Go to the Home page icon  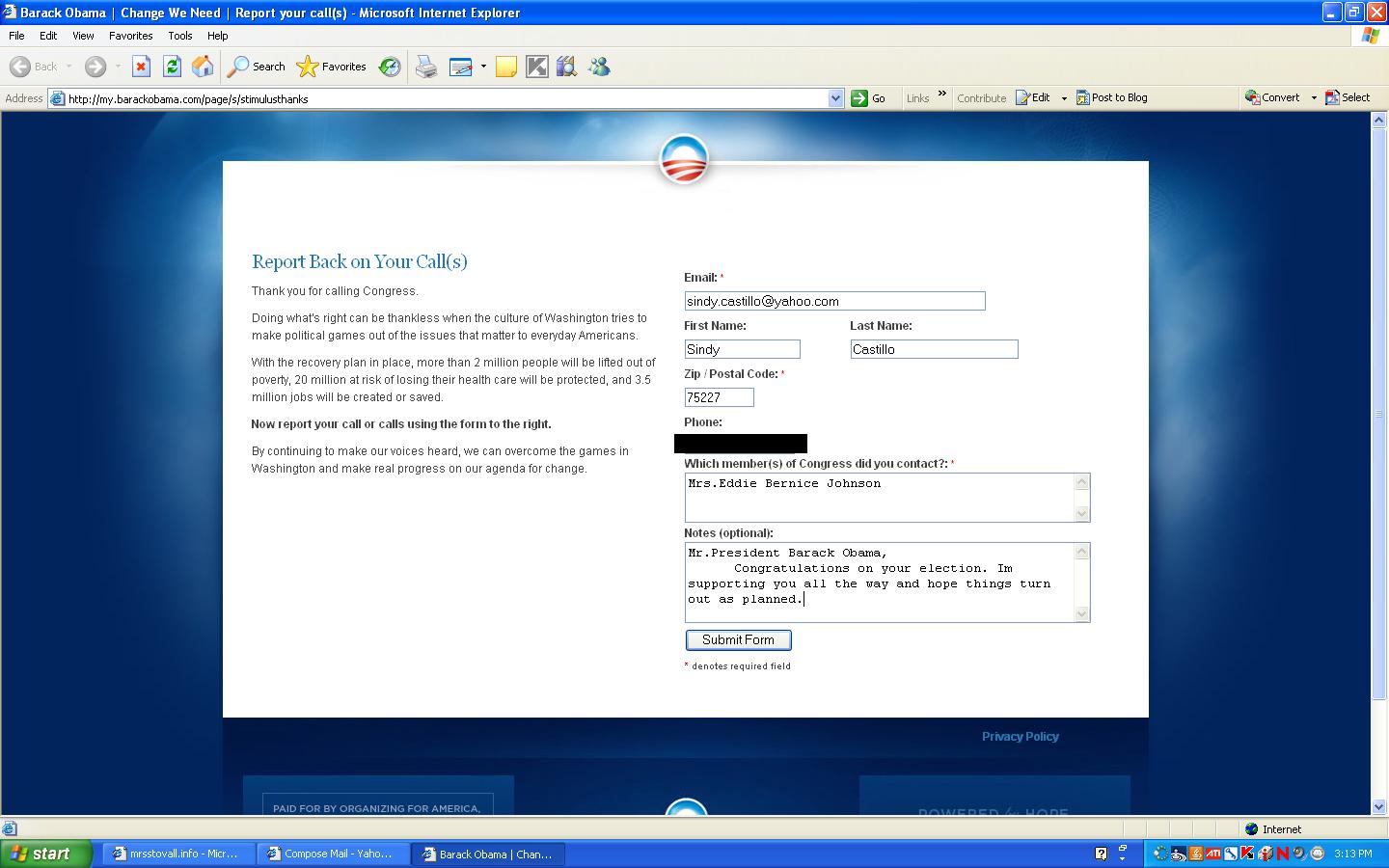click(x=203, y=67)
